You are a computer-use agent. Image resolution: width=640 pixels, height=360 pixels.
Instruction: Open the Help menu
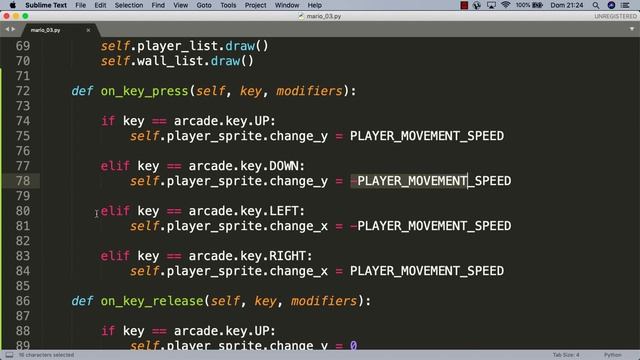click(314, 5)
